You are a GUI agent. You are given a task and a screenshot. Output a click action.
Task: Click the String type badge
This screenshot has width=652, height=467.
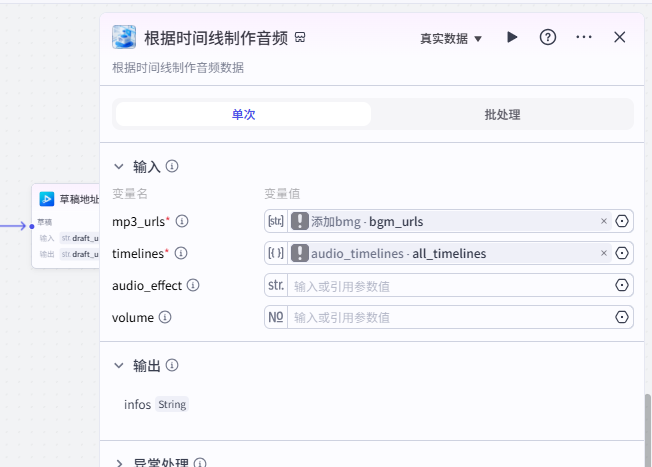pyautogui.click(x=172, y=404)
